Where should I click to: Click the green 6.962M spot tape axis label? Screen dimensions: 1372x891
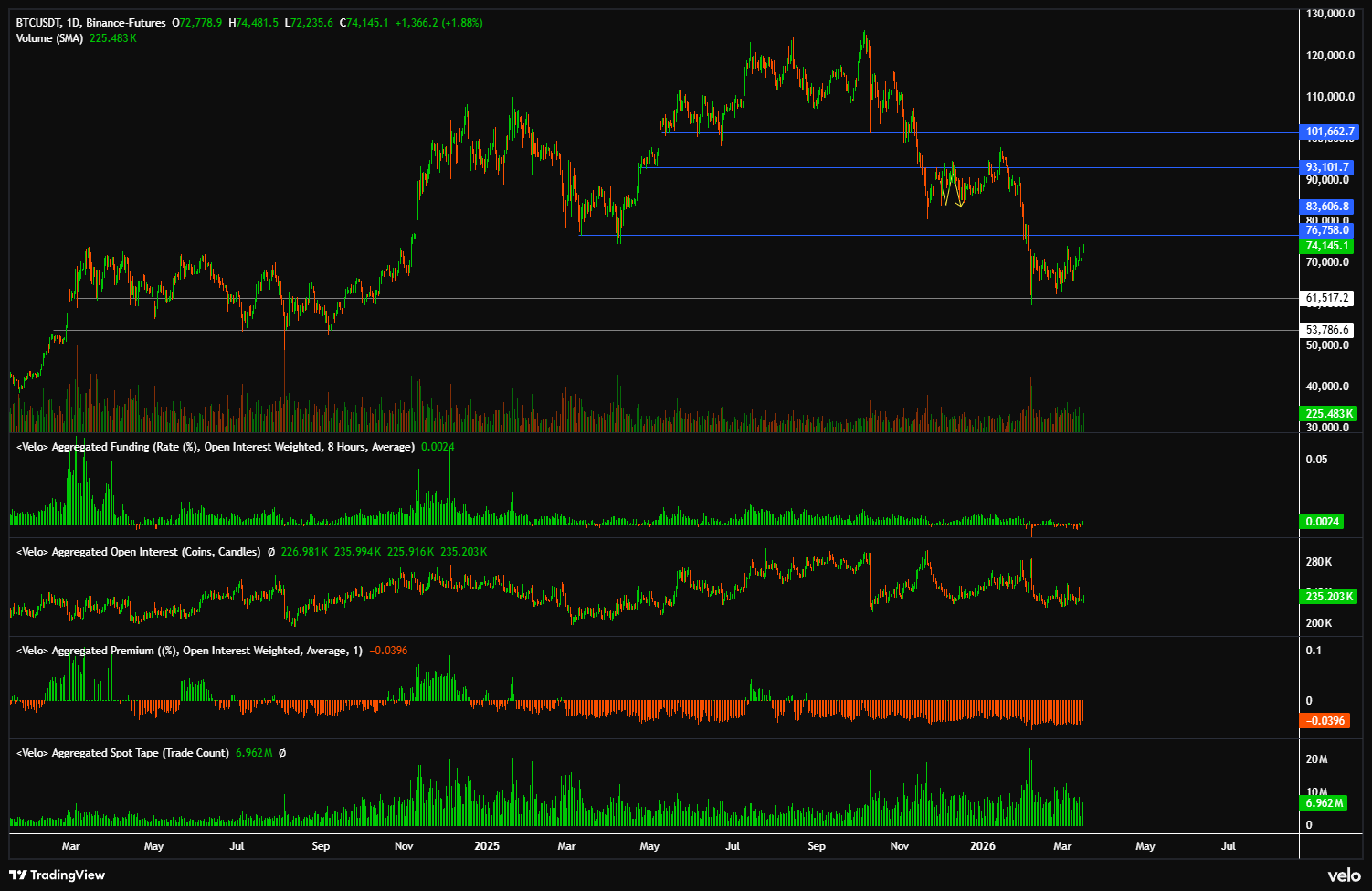coord(1324,803)
